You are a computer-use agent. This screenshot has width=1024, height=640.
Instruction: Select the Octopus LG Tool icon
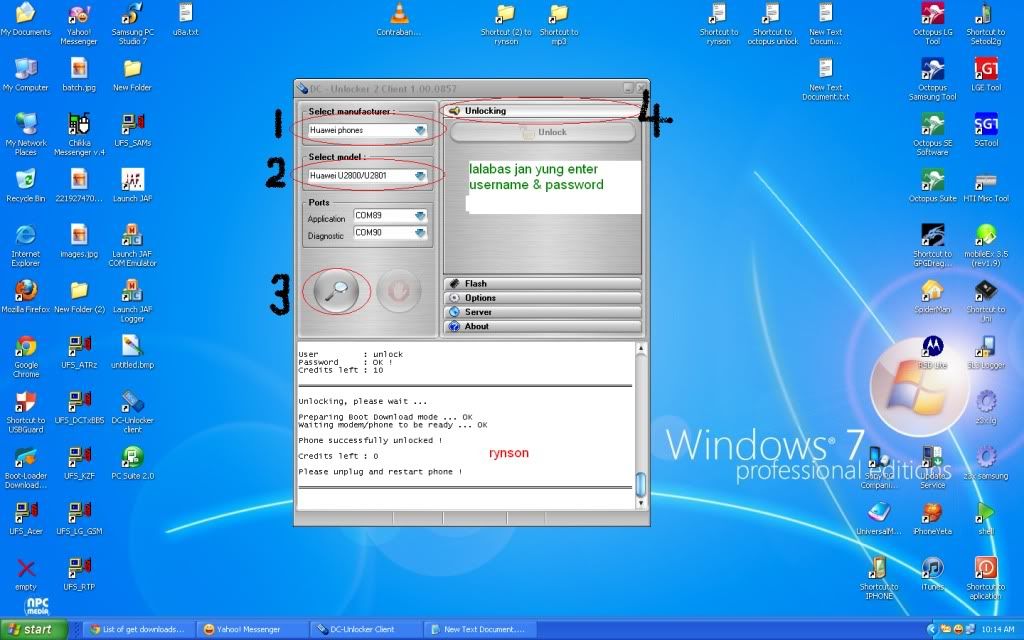(x=933, y=25)
